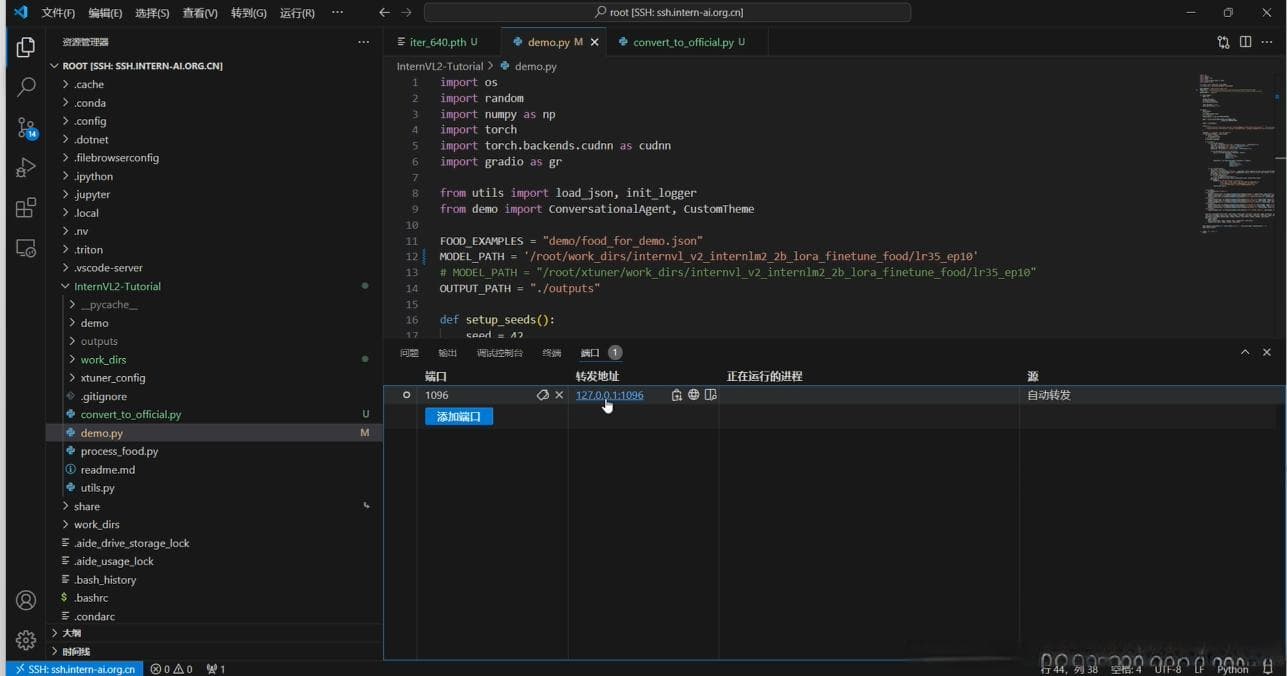The image size is (1287, 676).
Task: Click the 添加端口 add port button
Action: 459,416
